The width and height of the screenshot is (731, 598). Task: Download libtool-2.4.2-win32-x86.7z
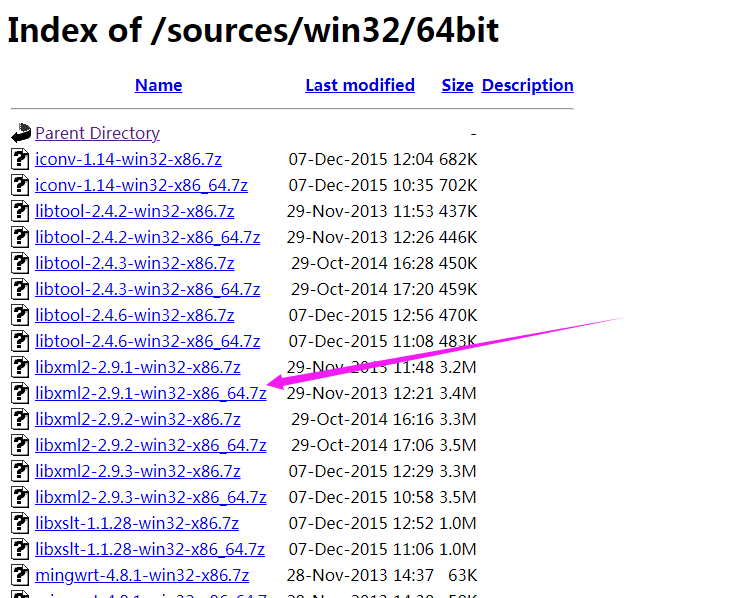[135, 212]
